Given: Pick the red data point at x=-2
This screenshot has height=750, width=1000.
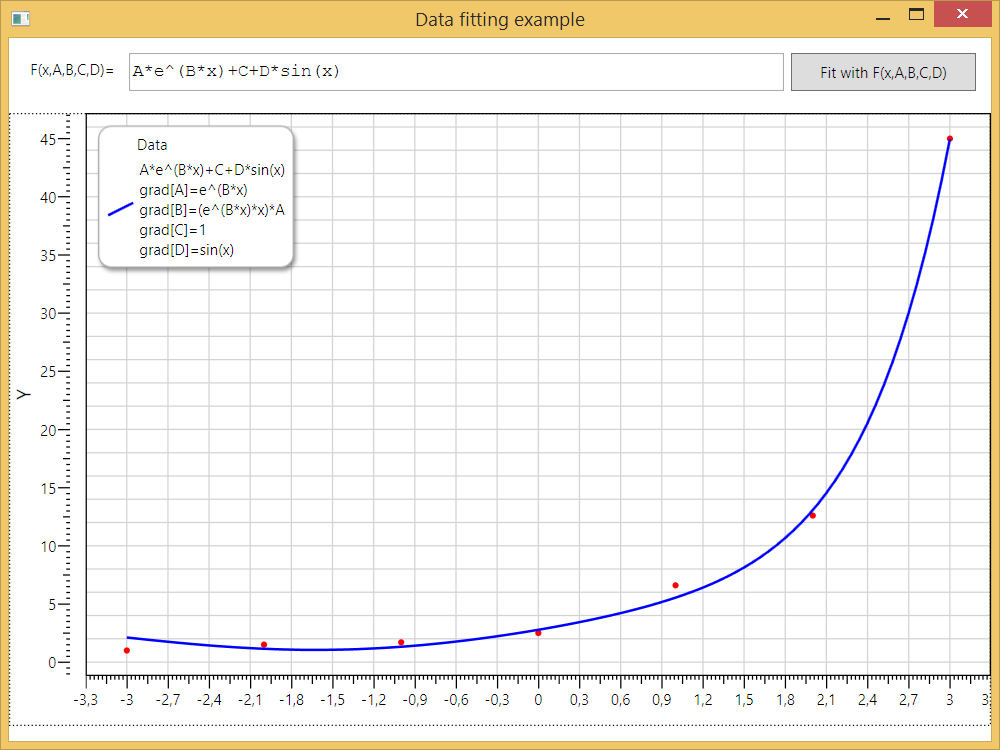Looking at the screenshot, I should 264,645.
